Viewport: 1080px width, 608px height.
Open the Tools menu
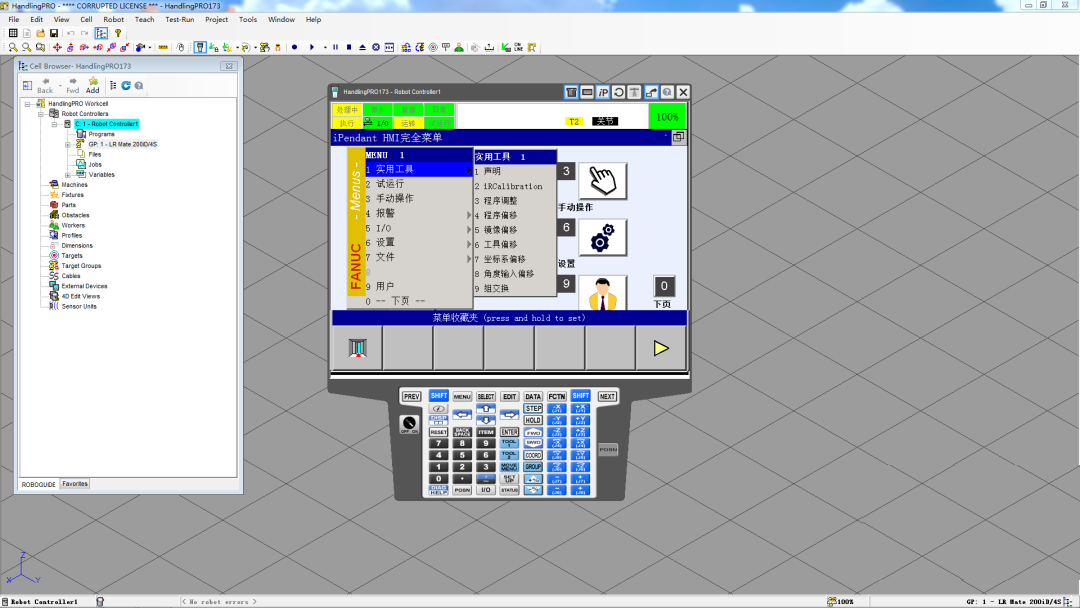click(x=248, y=19)
